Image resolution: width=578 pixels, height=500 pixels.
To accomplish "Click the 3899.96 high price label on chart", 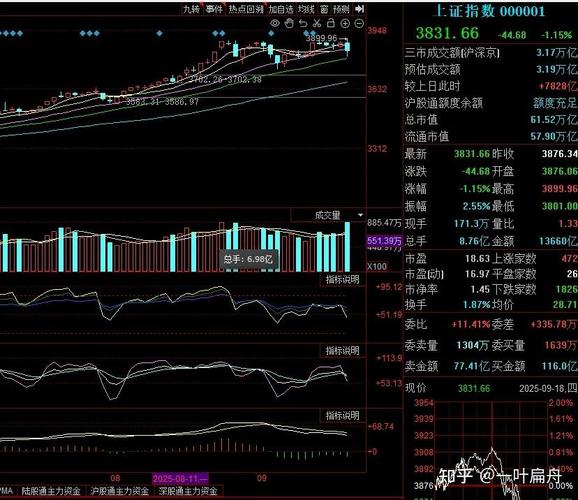I will 321,38.
